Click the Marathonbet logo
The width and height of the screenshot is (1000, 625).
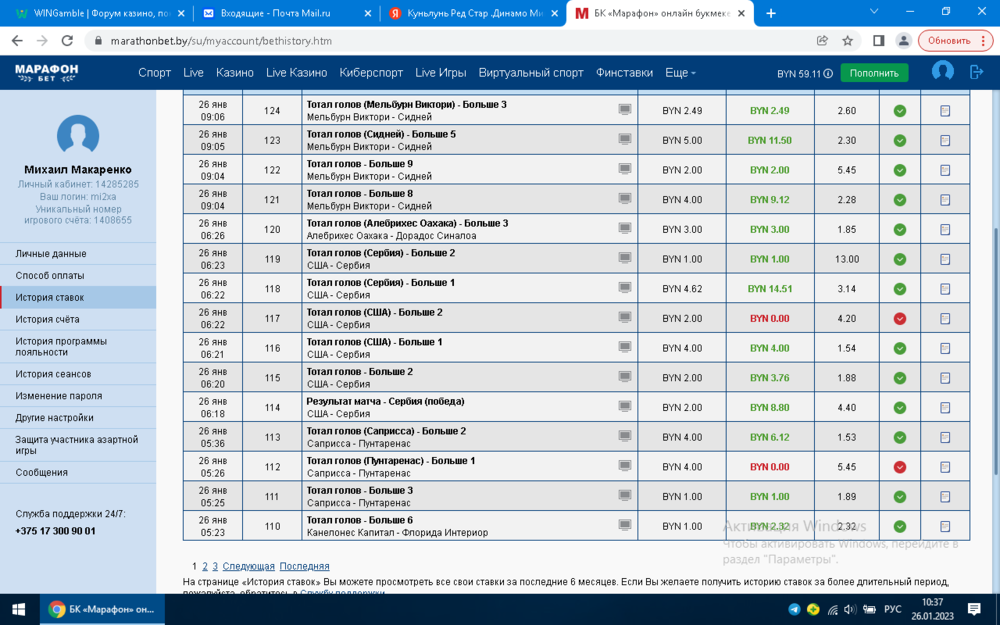[x=46, y=72]
